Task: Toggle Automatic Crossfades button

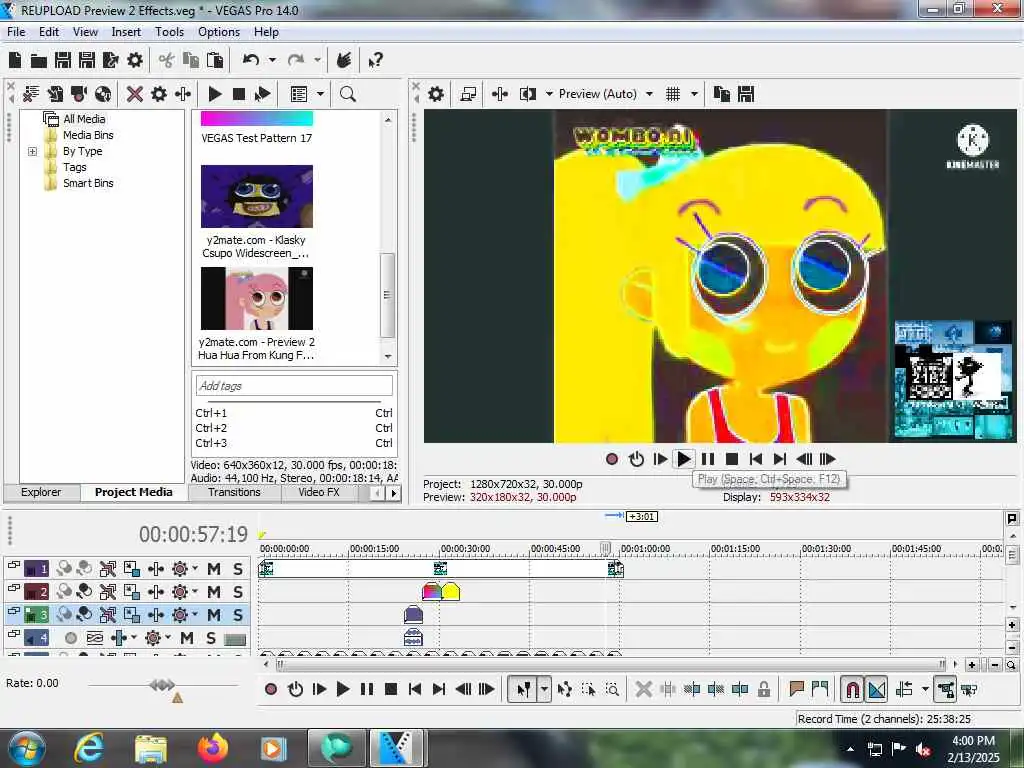Action: point(876,689)
